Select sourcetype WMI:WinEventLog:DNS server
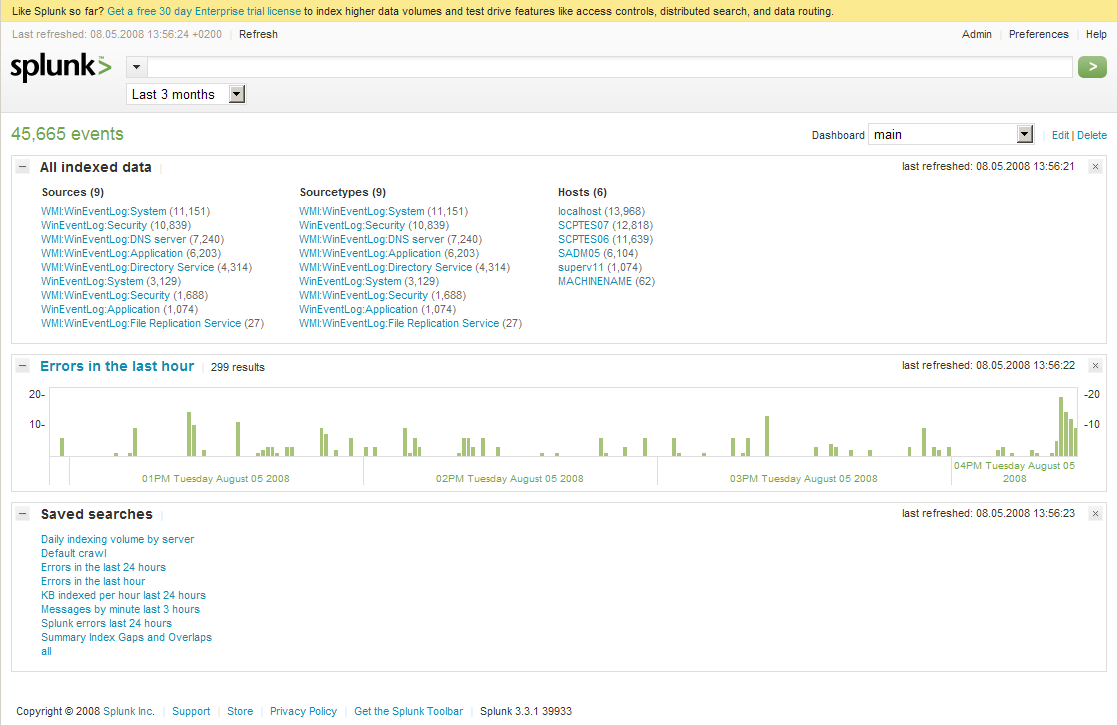Image resolution: width=1118 pixels, height=725 pixels. coord(371,240)
